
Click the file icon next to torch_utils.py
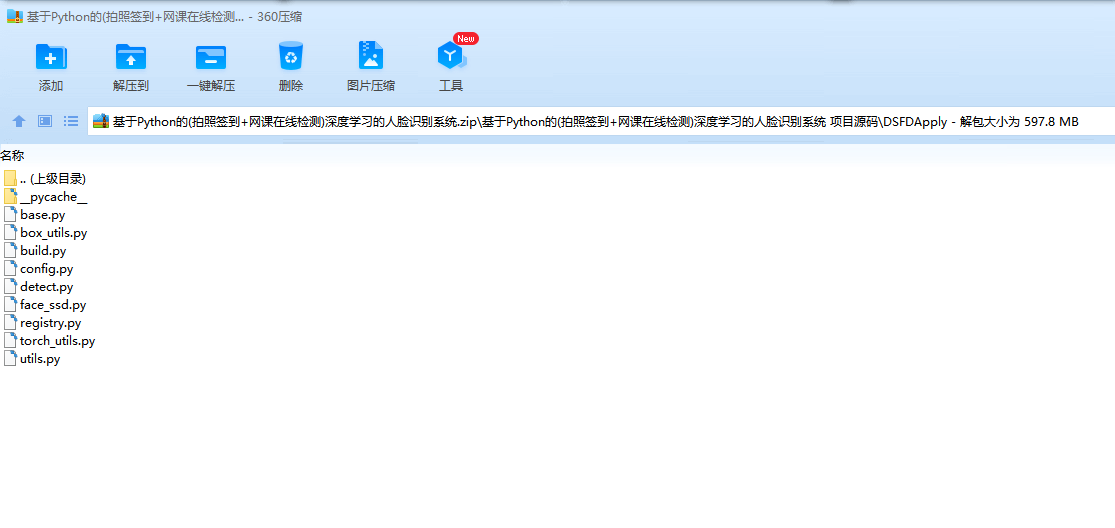coord(10,341)
